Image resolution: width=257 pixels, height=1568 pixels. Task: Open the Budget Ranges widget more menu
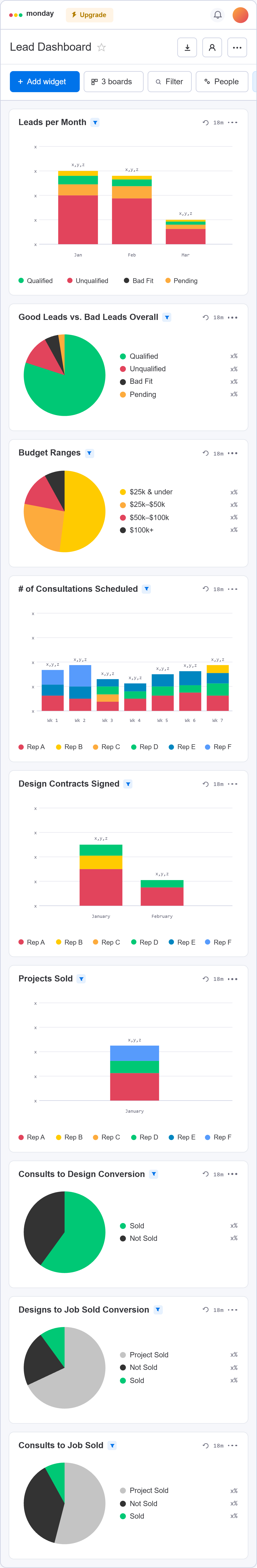click(x=233, y=453)
